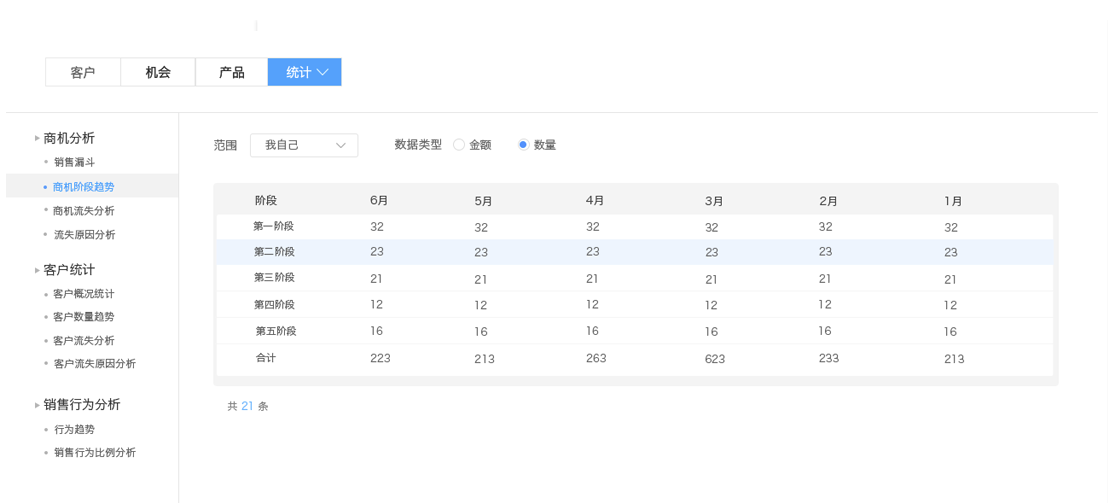Collapse the 商机分析 section triangle
1109x503 pixels.
point(37,139)
